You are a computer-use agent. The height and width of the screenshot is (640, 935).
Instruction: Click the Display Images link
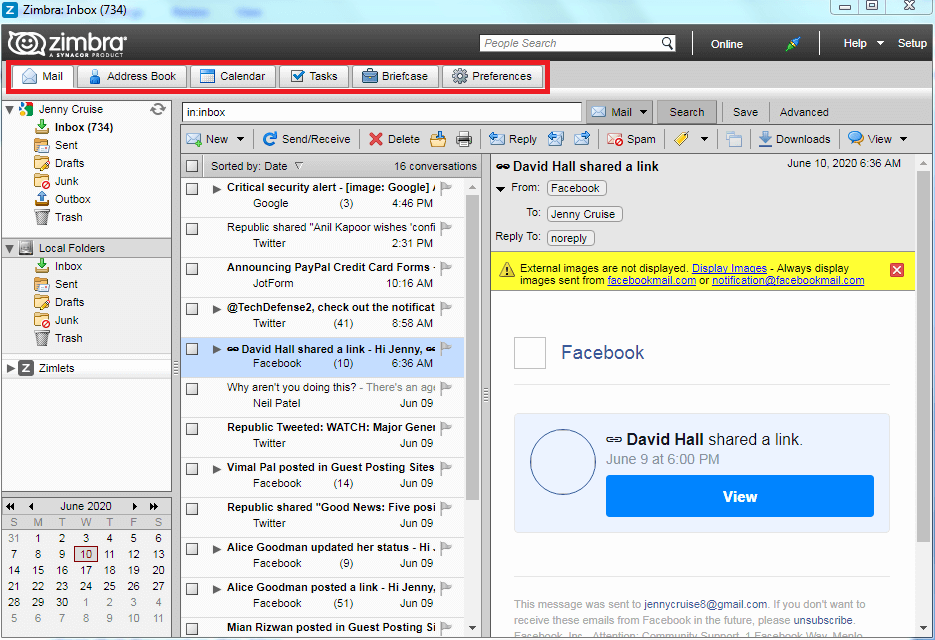(x=729, y=268)
